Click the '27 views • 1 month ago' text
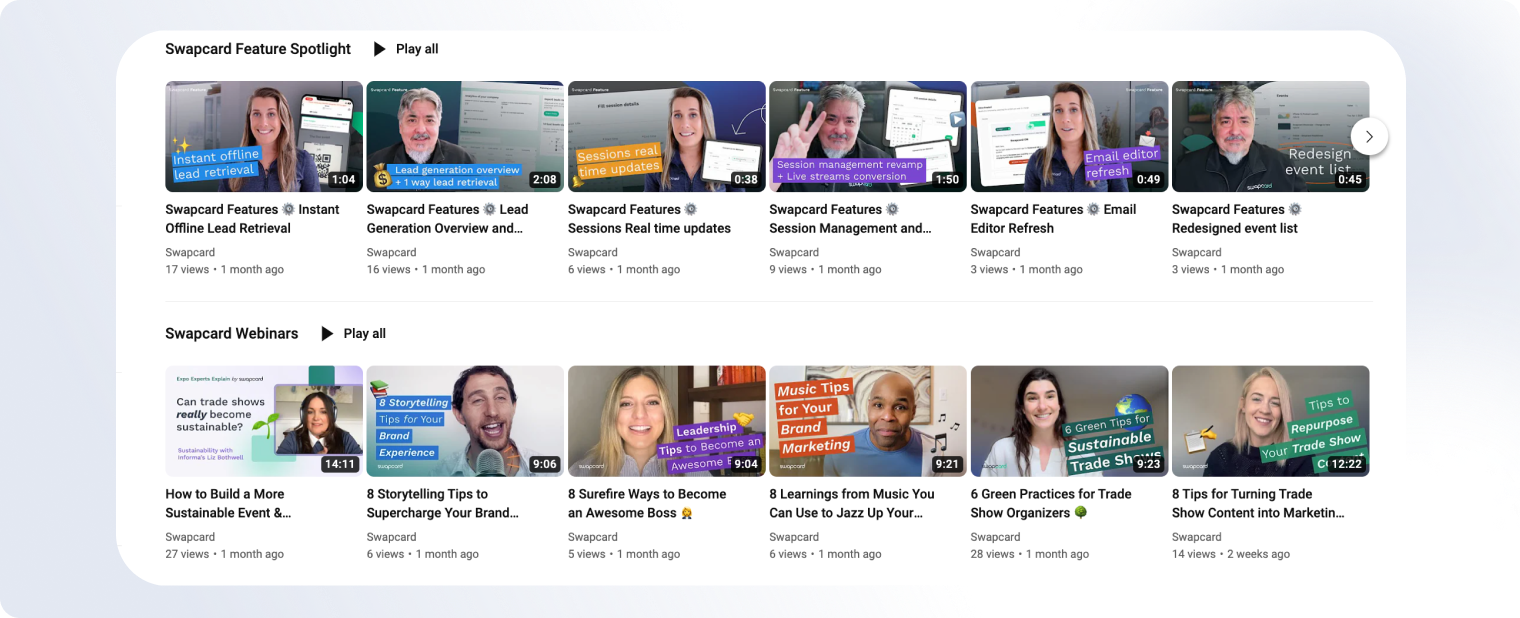Screen dimensions: 1520x618 [x=225, y=555]
